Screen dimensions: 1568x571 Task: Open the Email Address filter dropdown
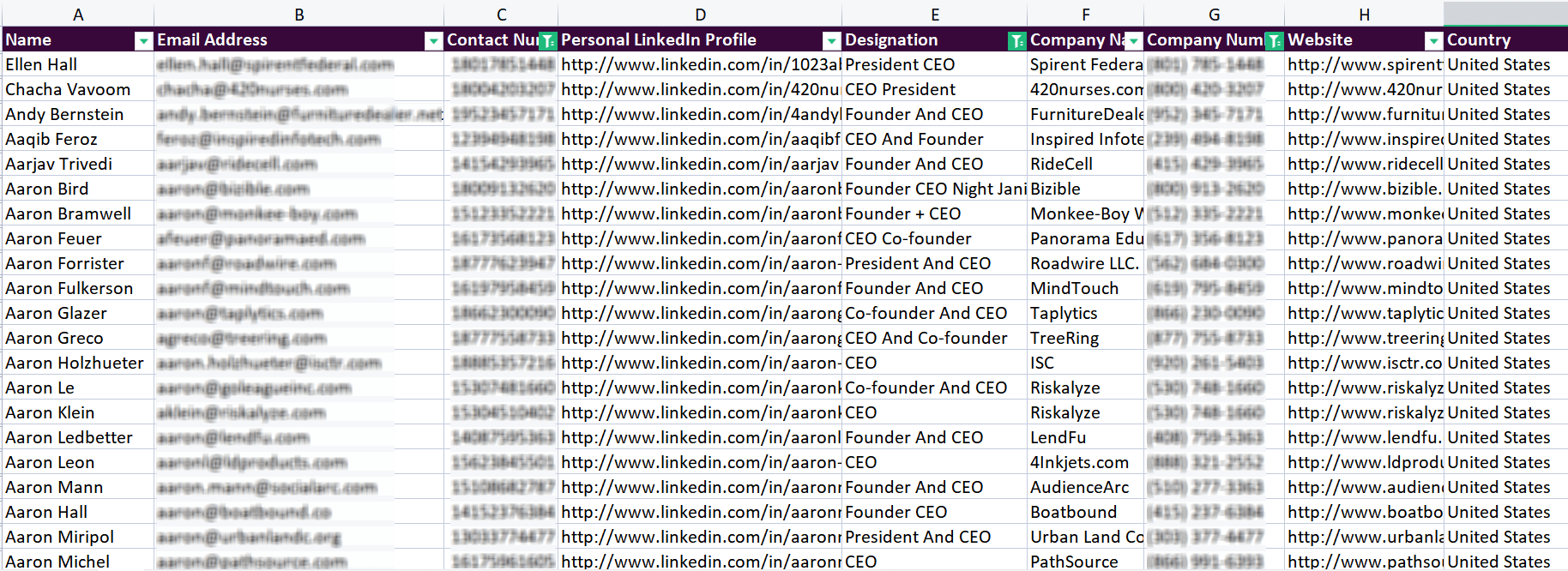click(x=433, y=40)
